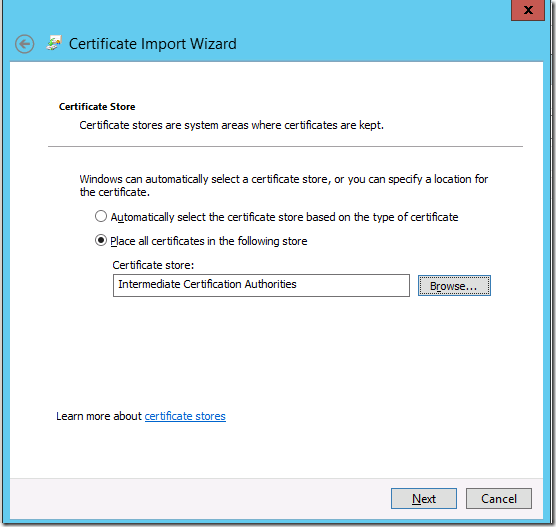Click the bold Certificate Store heading
Image resolution: width=556 pixels, height=527 pixels.
[97, 107]
